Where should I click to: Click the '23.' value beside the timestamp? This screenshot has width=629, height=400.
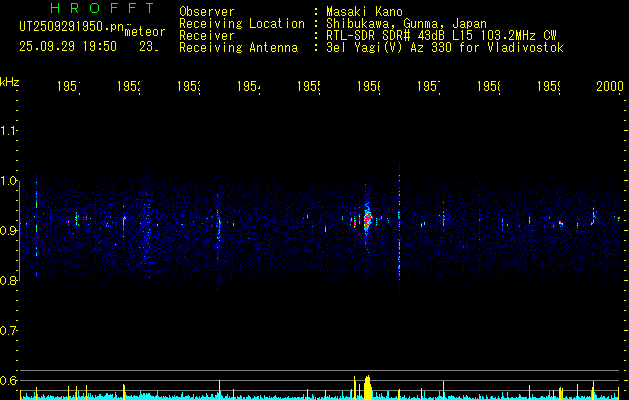pos(148,47)
